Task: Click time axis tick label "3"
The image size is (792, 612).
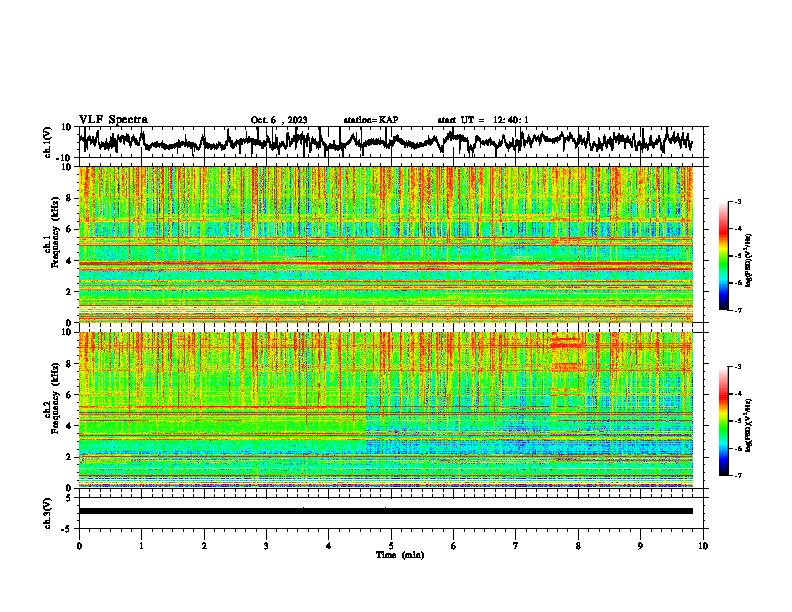Action: click(266, 546)
